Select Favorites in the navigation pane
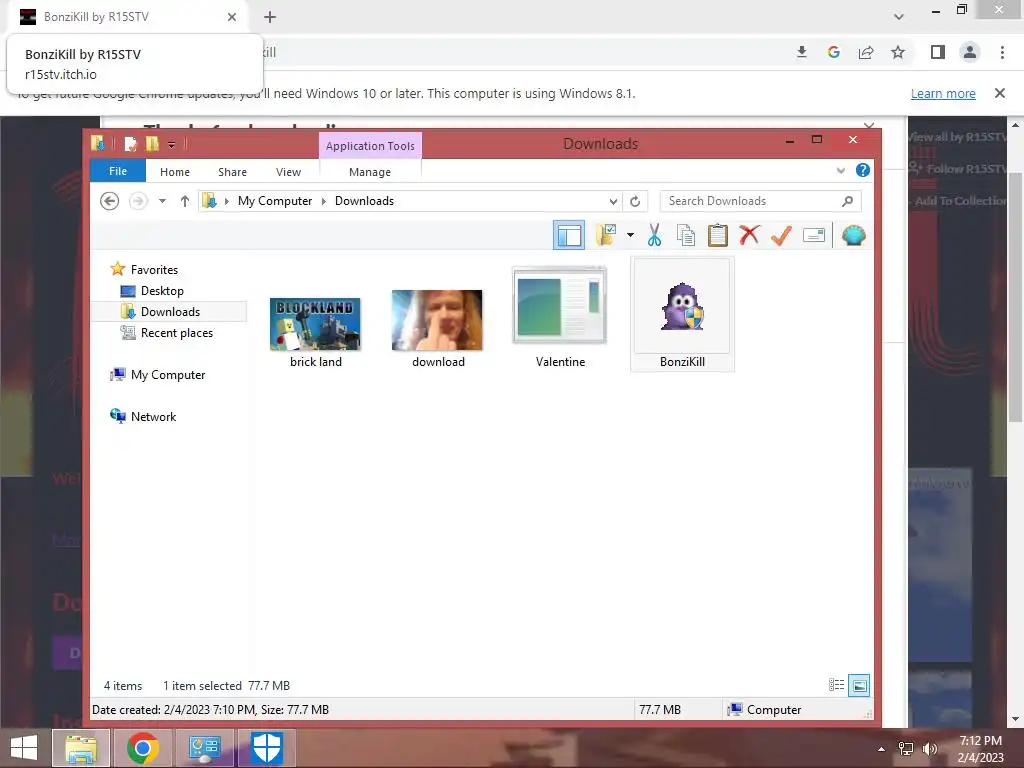1024x768 pixels. point(144,270)
